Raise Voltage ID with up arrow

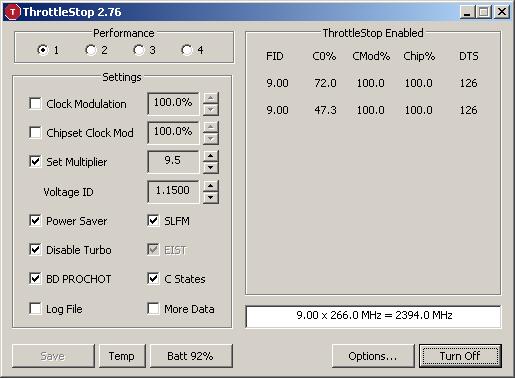pyautogui.click(x=211, y=186)
